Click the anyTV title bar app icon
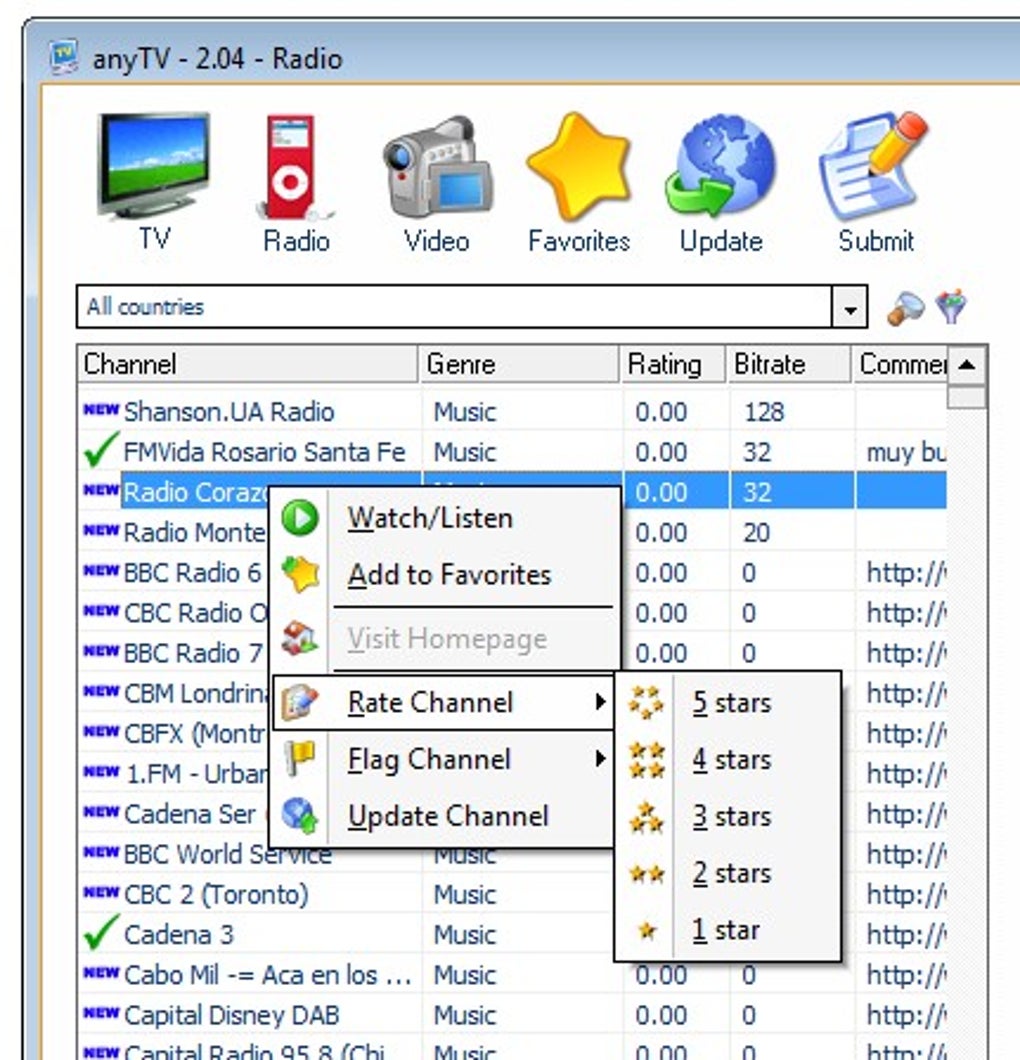Image resolution: width=1020 pixels, height=1060 pixels. [x=64, y=57]
